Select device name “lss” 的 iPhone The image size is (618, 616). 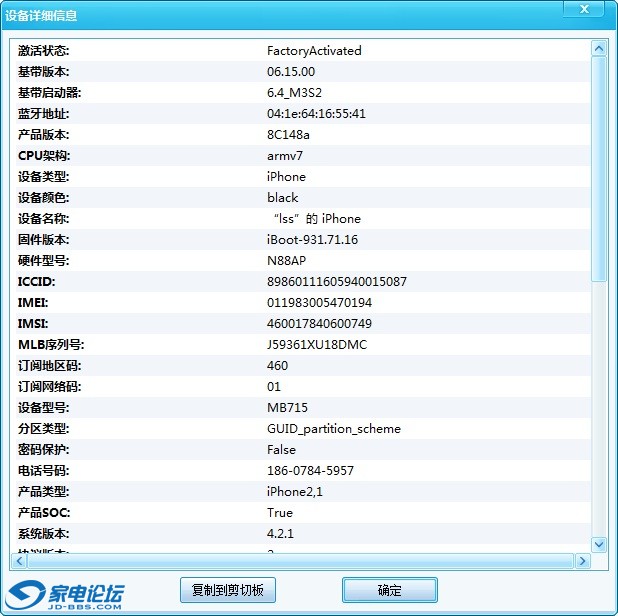click(x=317, y=219)
